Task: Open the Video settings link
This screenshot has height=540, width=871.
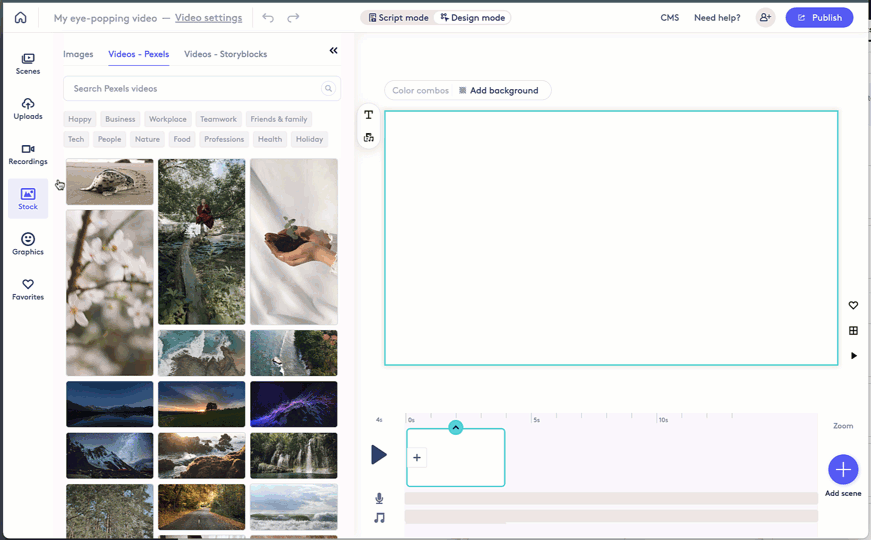Action: tap(208, 18)
